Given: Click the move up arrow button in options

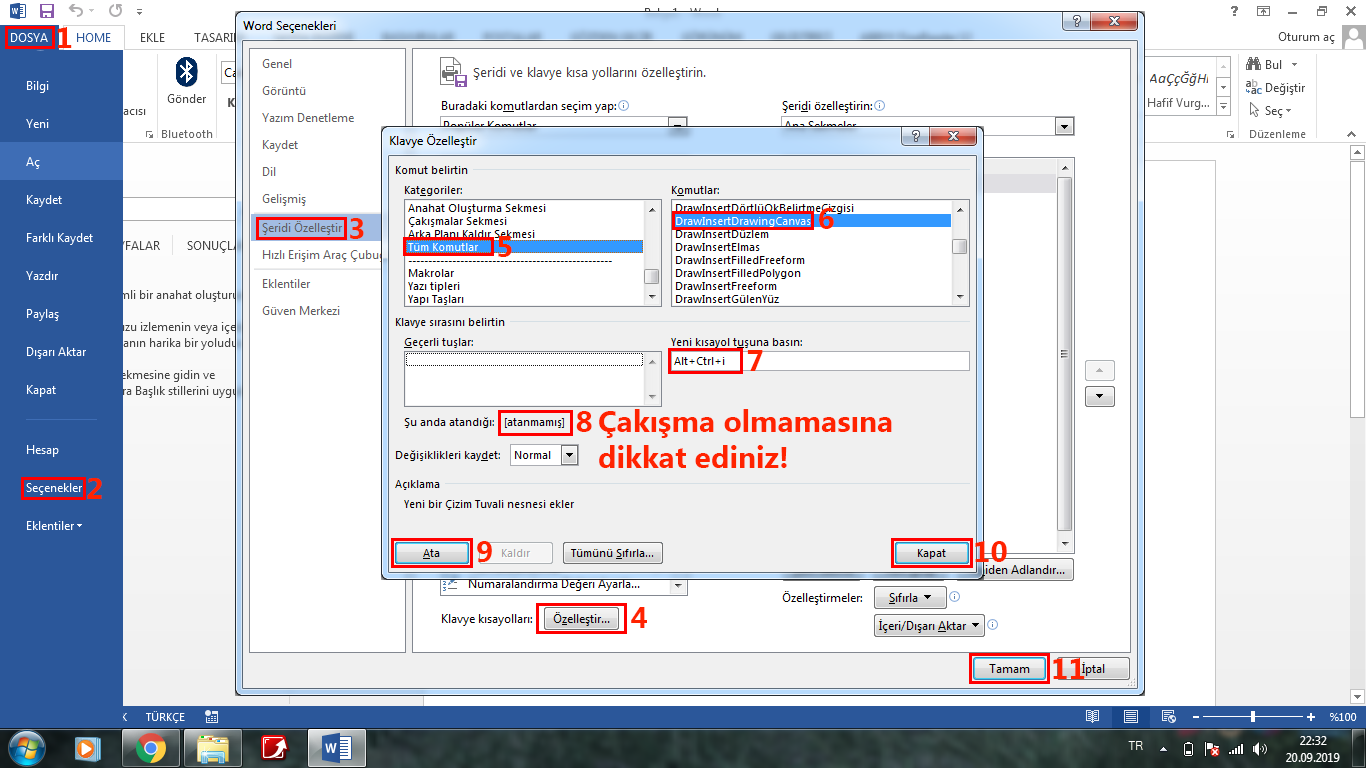Looking at the screenshot, I should tap(1100, 370).
